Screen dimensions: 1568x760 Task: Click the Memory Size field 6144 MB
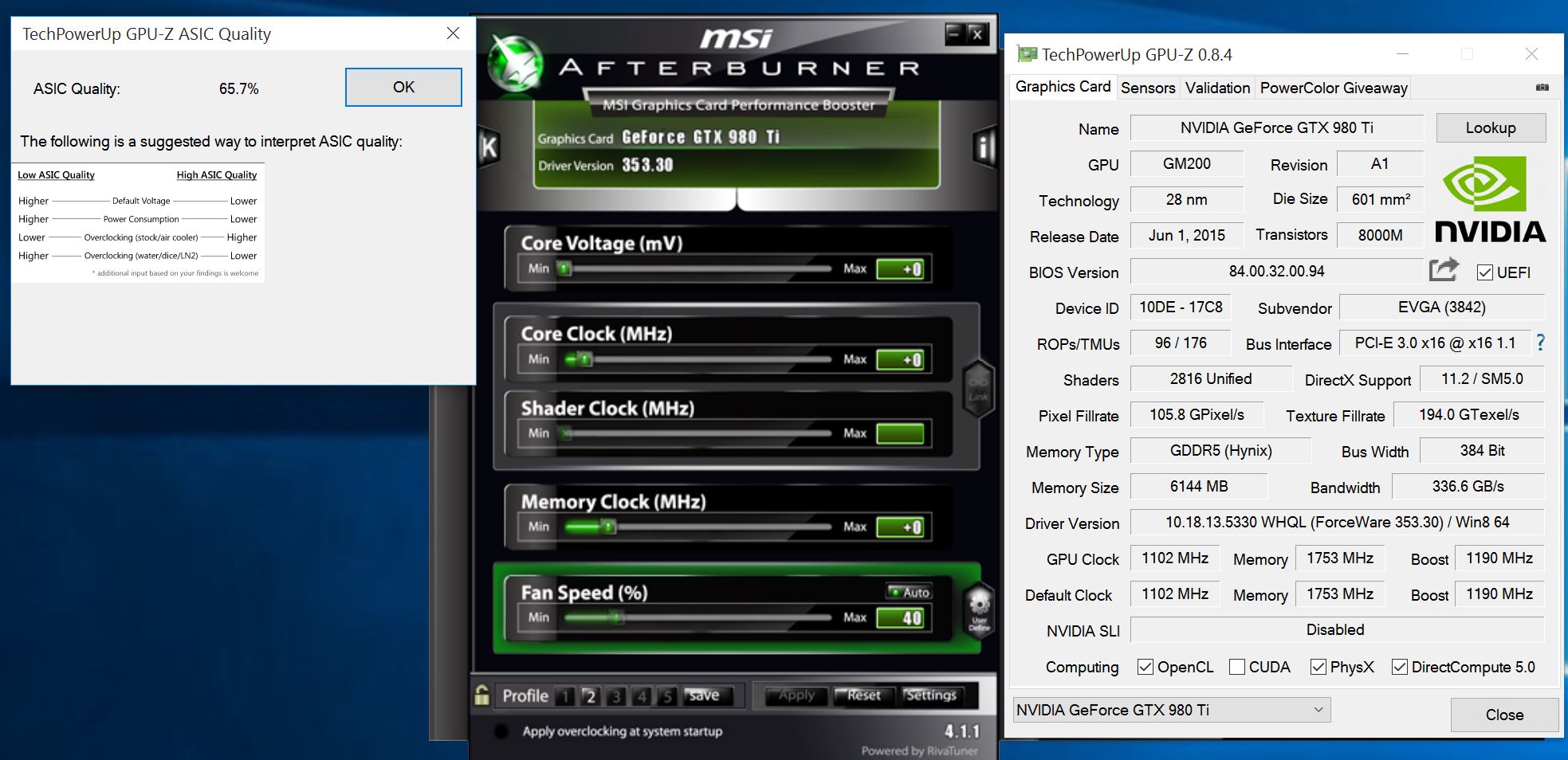1199,486
